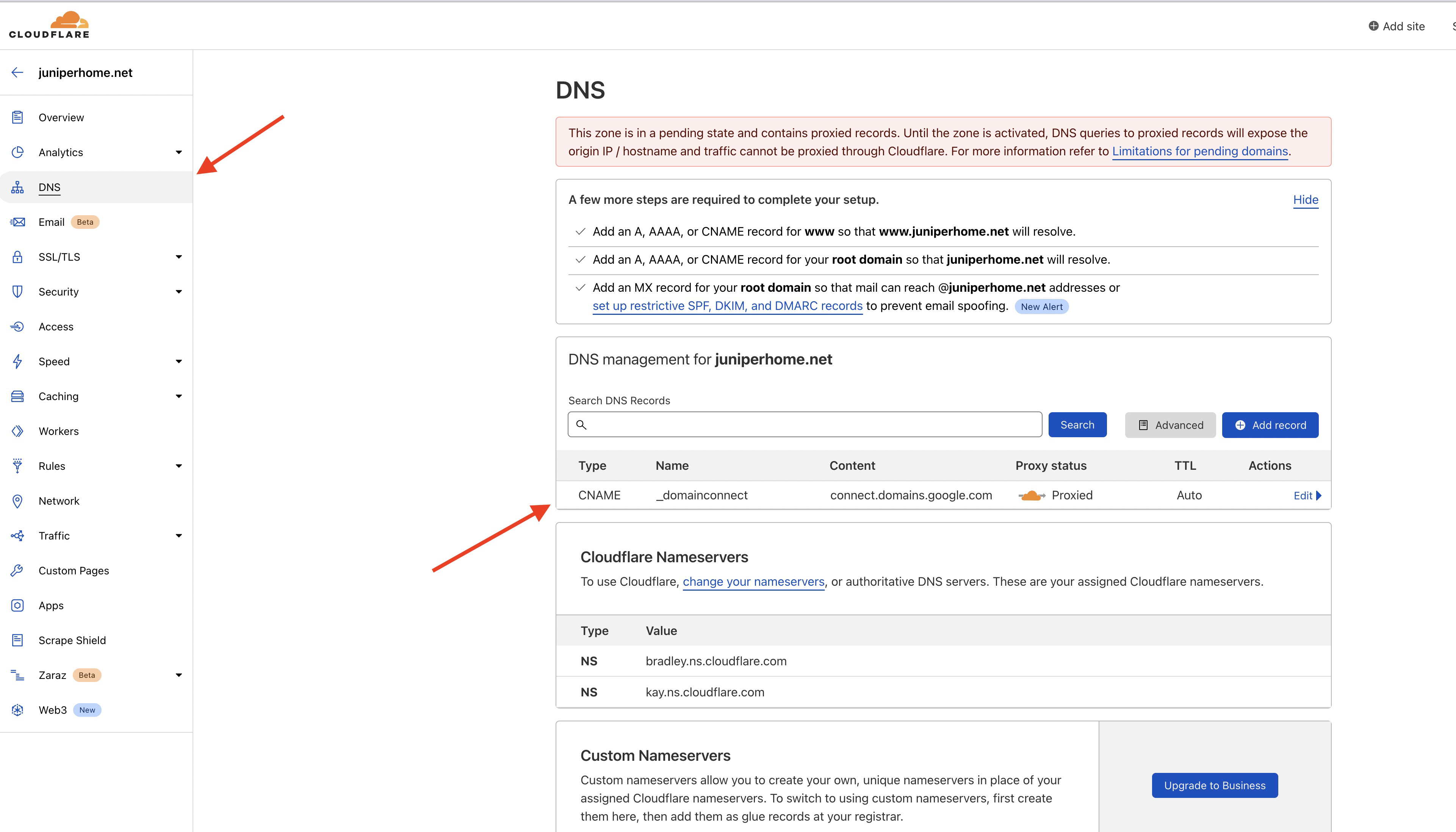Screen dimensions: 1456x832
Task: Click the plus icon beside Add site
Action: pyautogui.click(x=1373, y=26)
